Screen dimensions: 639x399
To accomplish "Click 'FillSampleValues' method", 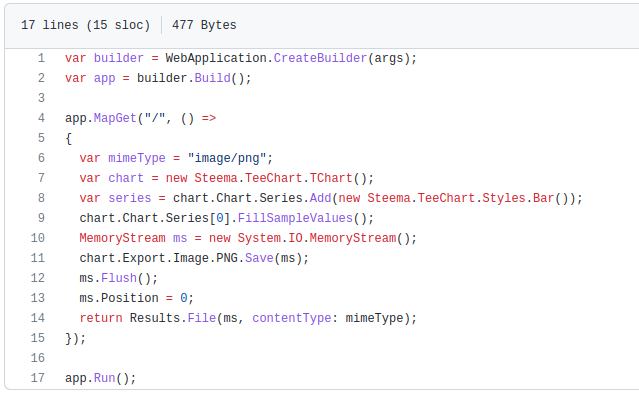I will (295, 218).
